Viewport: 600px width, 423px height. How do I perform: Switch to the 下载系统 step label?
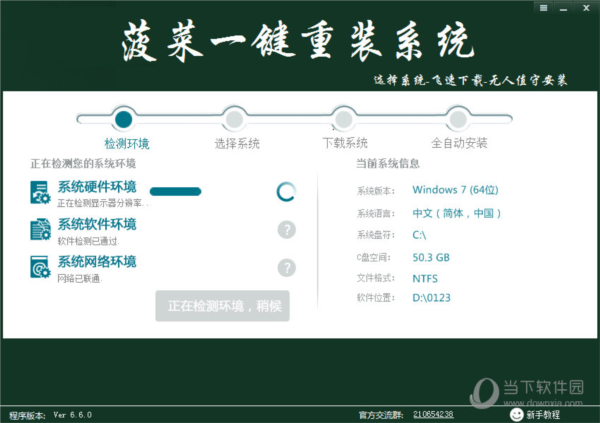(x=345, y=143)
